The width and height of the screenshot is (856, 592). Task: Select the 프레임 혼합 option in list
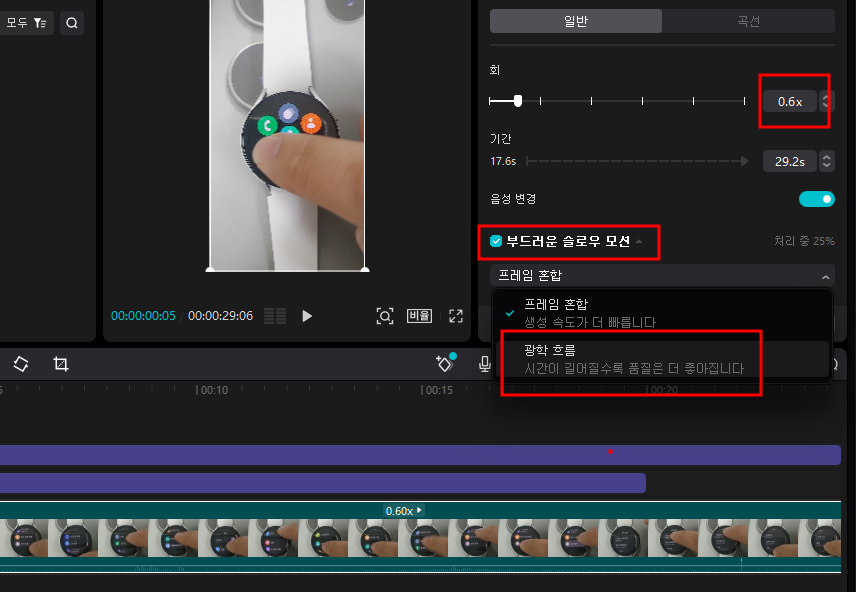662,313
